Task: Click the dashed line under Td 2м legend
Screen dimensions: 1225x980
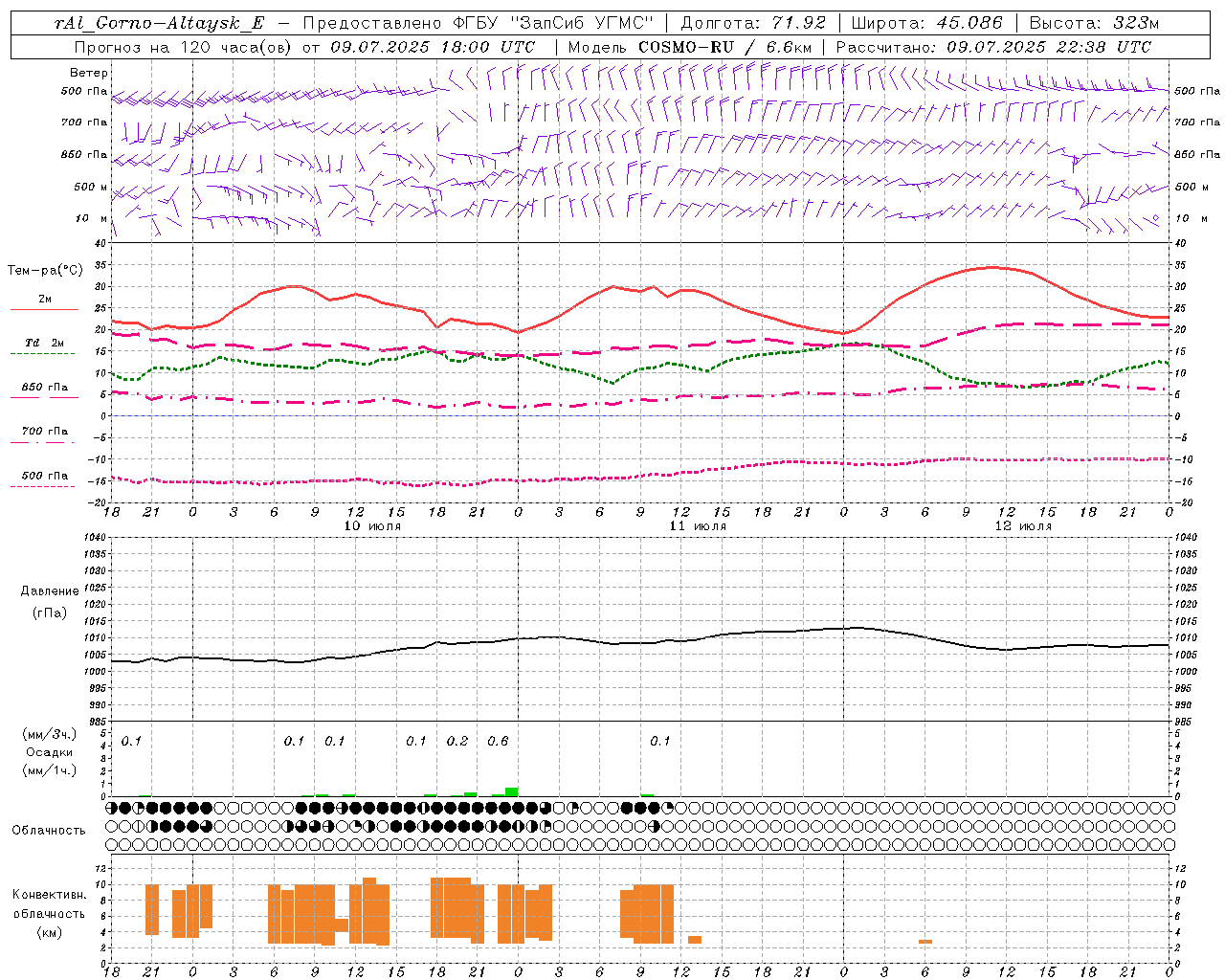Action: 42,353
